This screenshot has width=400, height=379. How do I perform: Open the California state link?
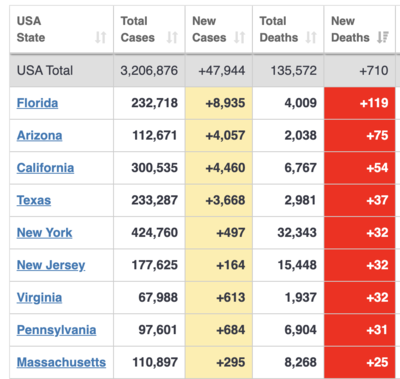(x=45, y=168)
